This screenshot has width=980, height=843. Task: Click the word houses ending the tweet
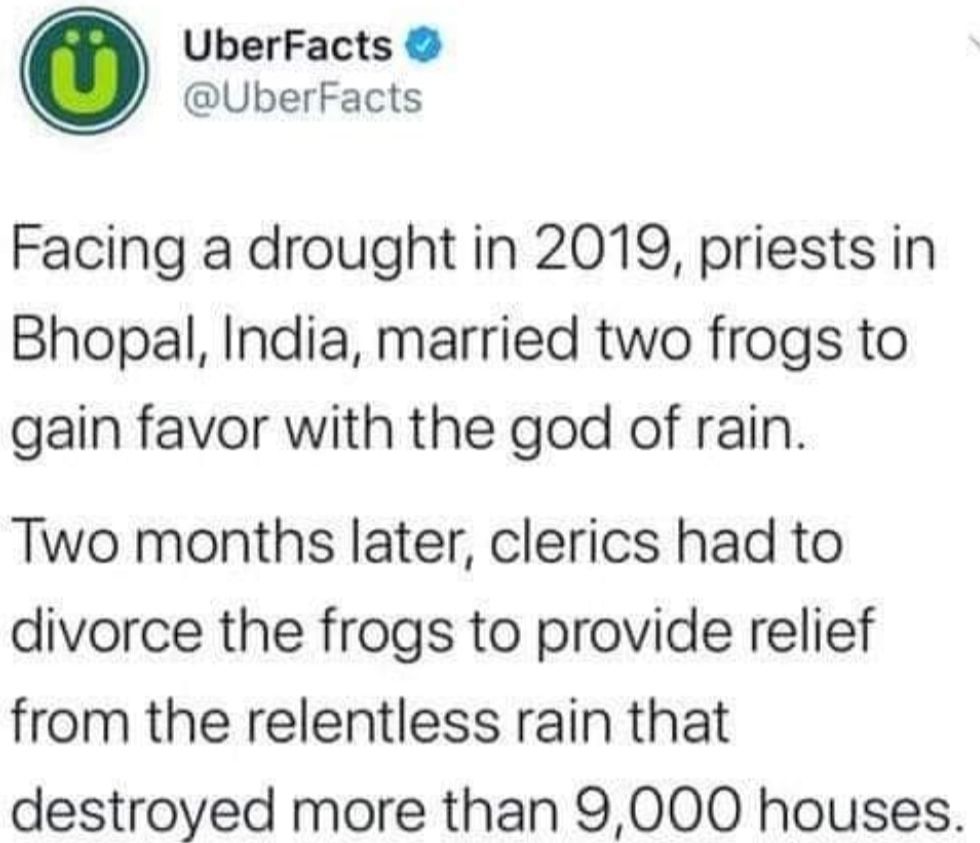pyautogui.click(x=856, y=811)
